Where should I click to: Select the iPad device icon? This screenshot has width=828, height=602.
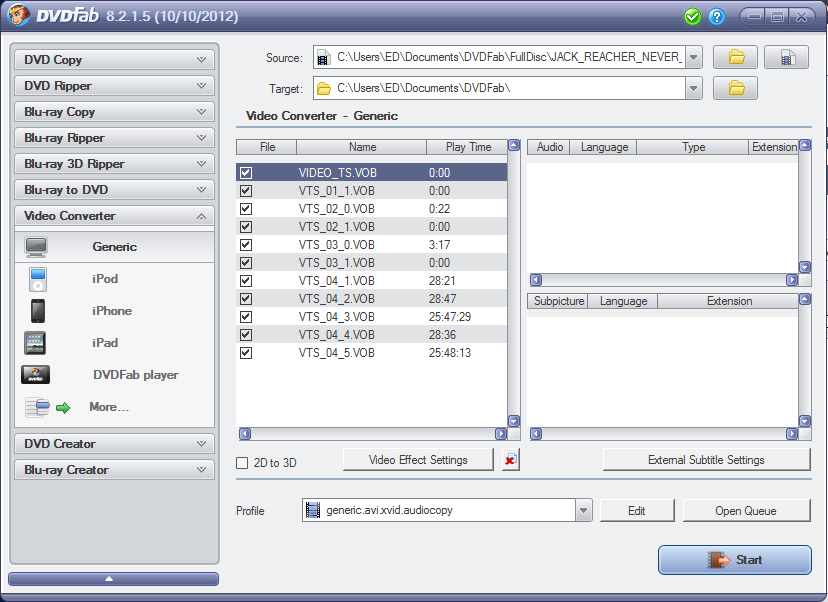(35, 343)
